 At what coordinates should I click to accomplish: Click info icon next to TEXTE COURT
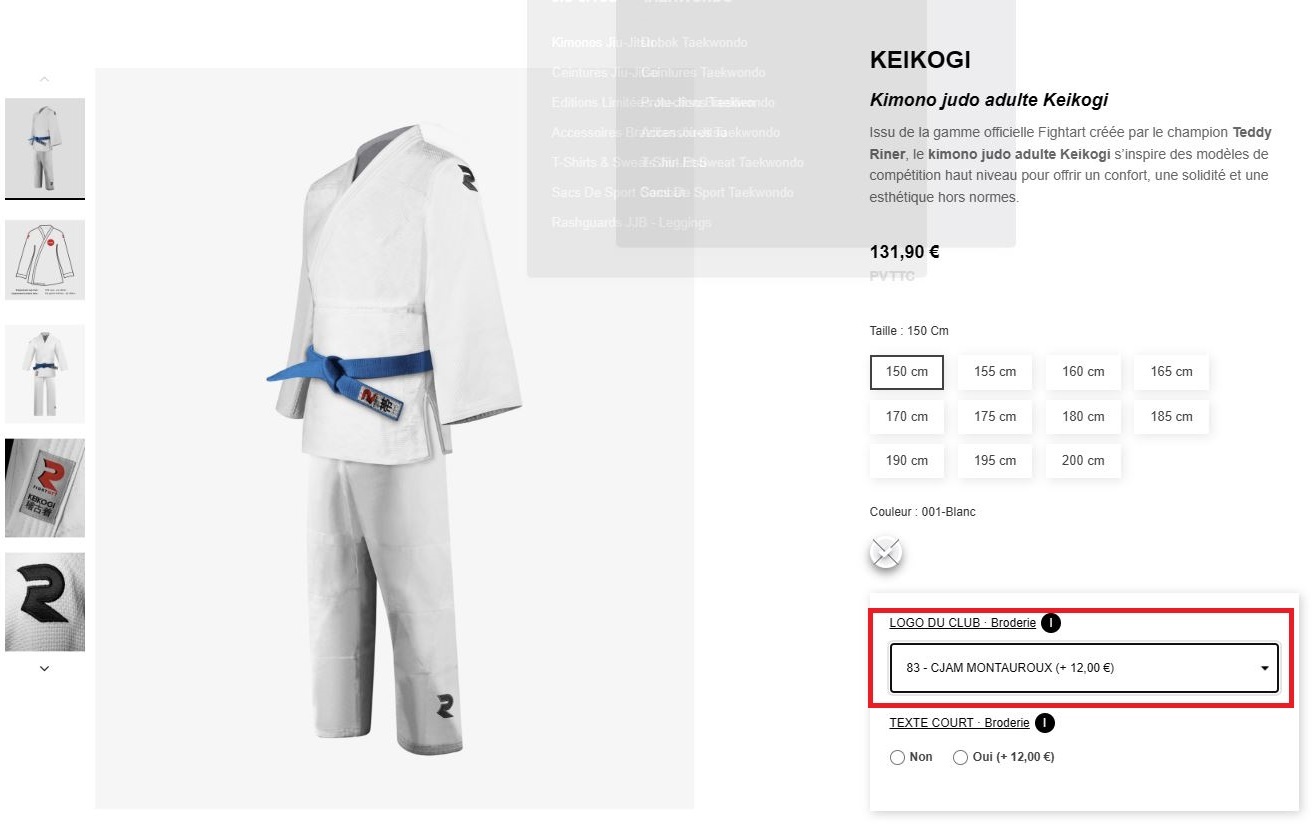1044,723
